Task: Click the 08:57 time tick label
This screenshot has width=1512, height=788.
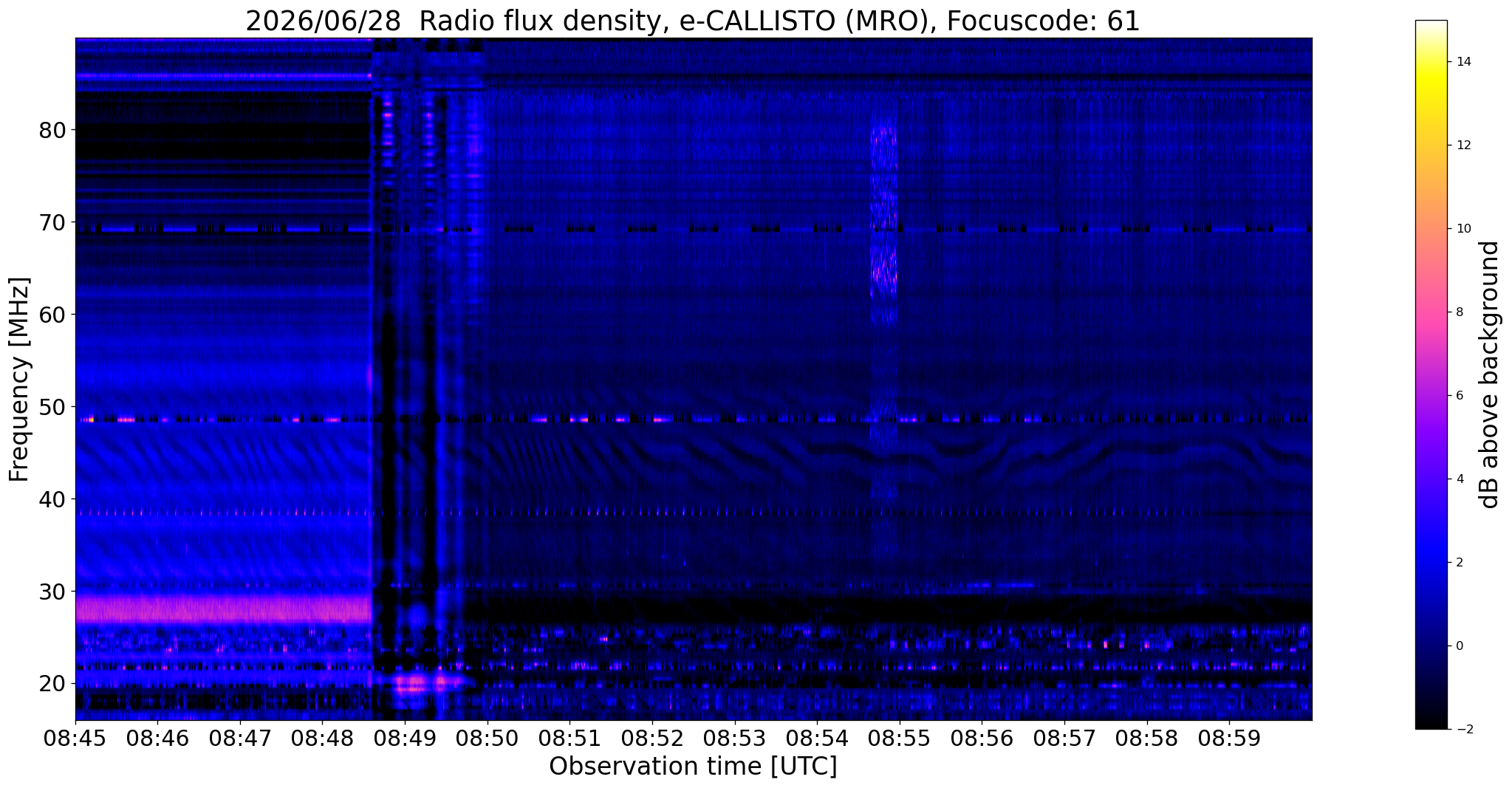Action: click(x=1064, y=737)
